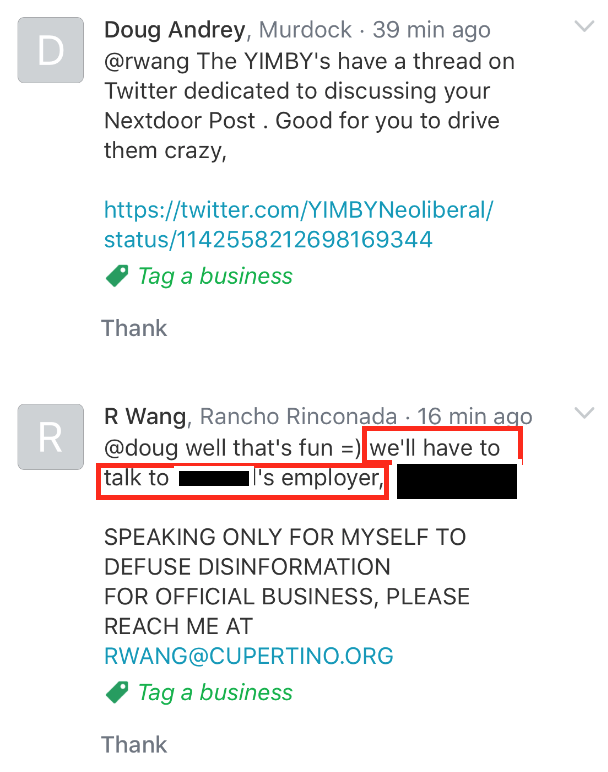Expand options chevron on Doug Andrey's comment
Viewport: 608px width, 772px height.
pyautogui.click(x=584, y=26)
